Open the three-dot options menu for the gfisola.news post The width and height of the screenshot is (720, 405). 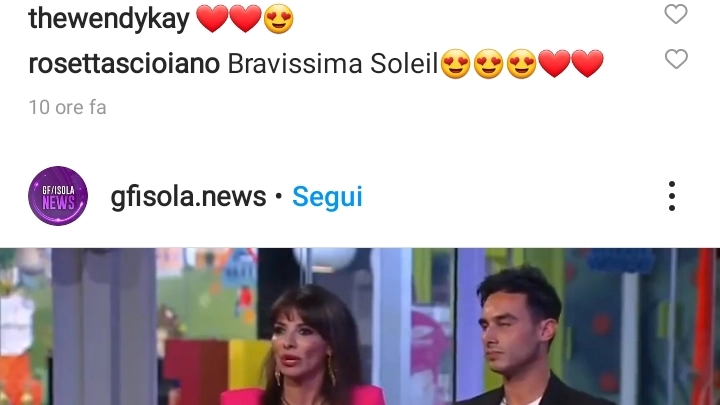pos(672,196)
